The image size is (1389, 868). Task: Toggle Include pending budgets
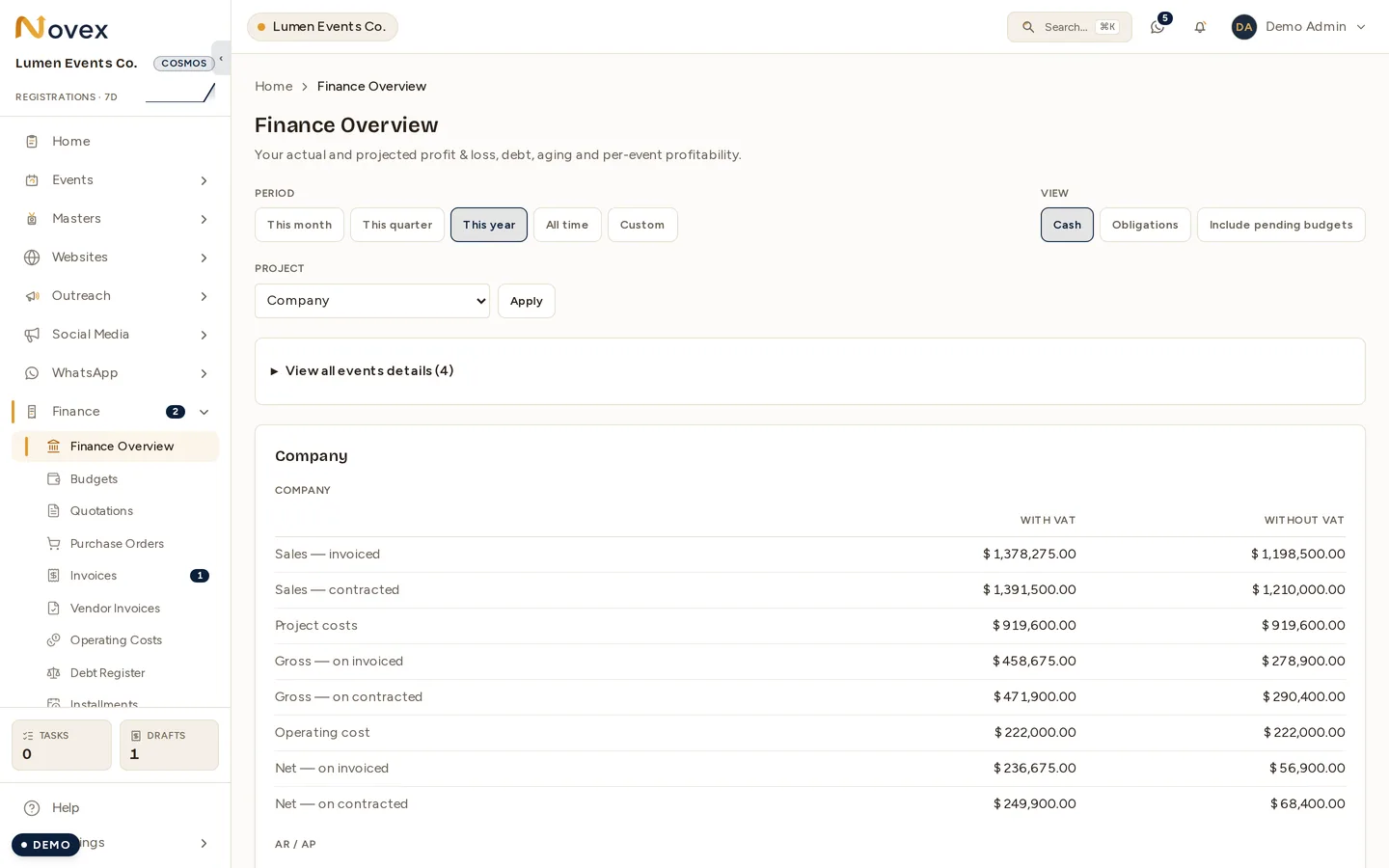1281,225
